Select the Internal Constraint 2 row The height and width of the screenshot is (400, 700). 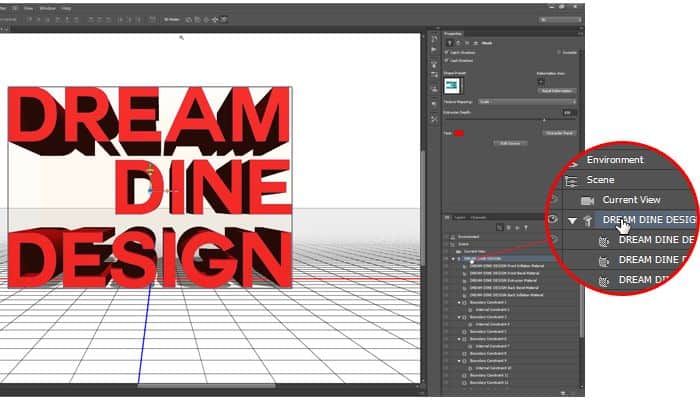492,309
